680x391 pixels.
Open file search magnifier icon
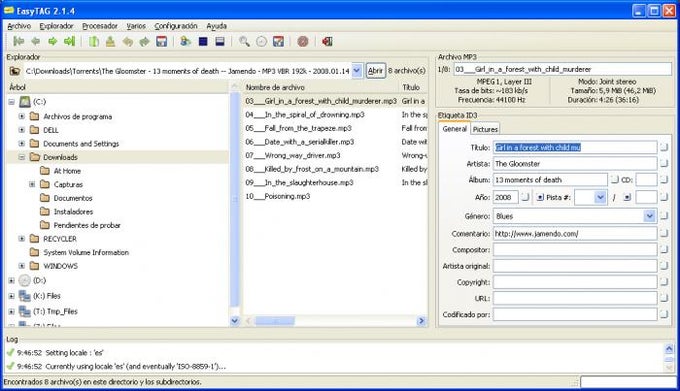coord(244,42)
